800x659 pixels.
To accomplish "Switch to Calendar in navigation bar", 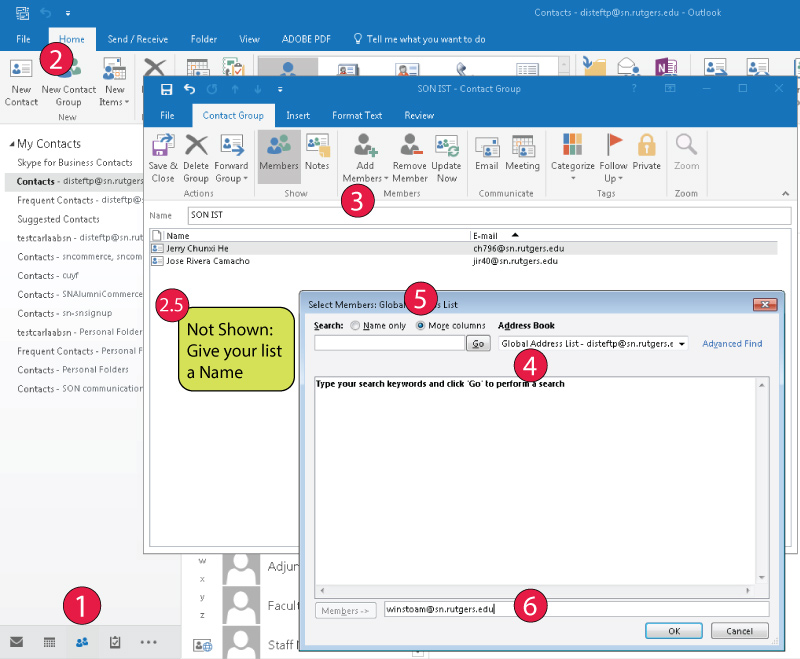I will coord(49,642).
